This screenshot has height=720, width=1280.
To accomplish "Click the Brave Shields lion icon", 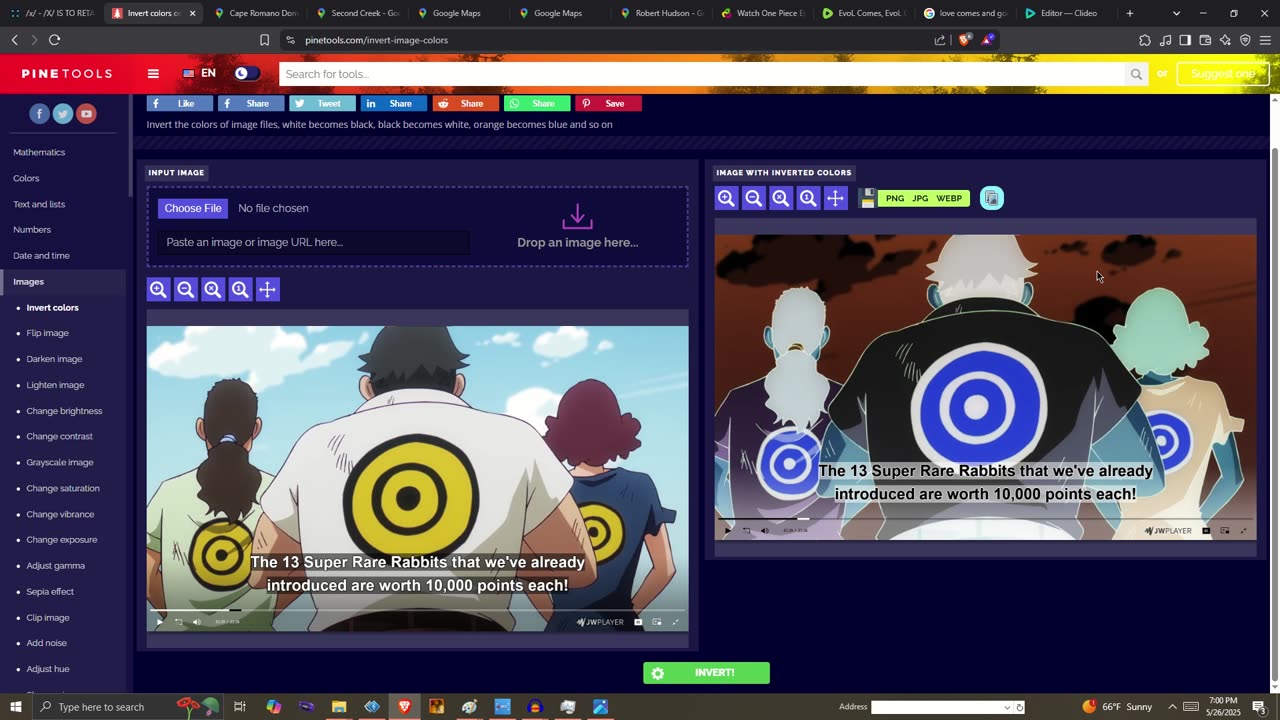I will pyautogui.click(x=965, y=40).
